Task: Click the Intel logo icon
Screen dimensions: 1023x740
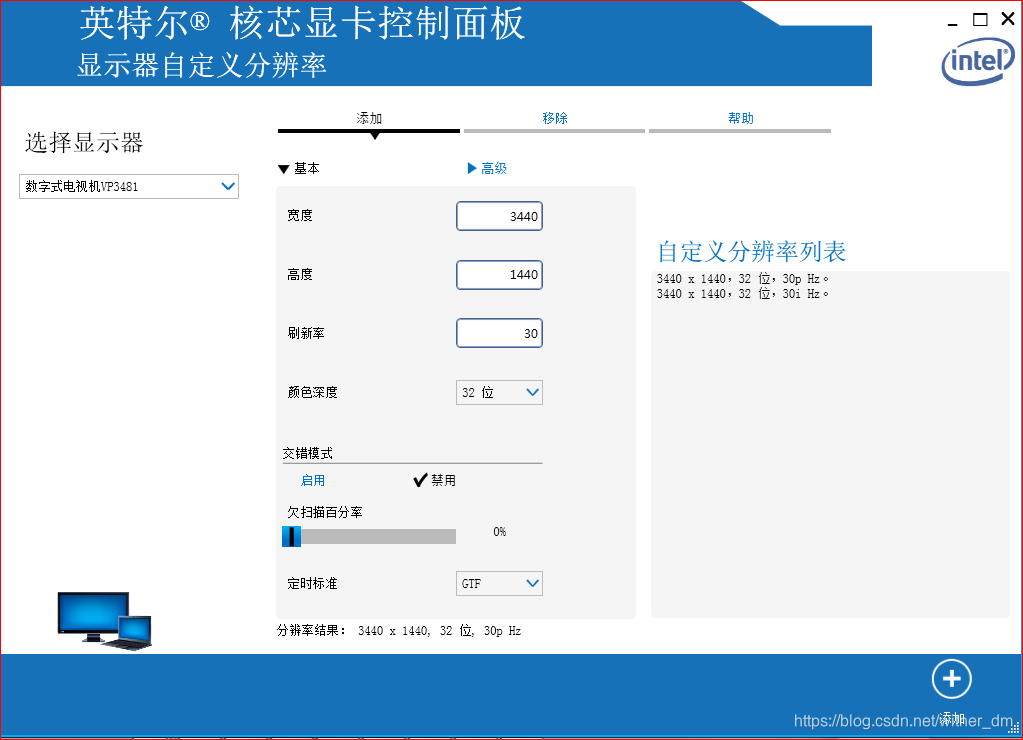Action: (978, 60)
